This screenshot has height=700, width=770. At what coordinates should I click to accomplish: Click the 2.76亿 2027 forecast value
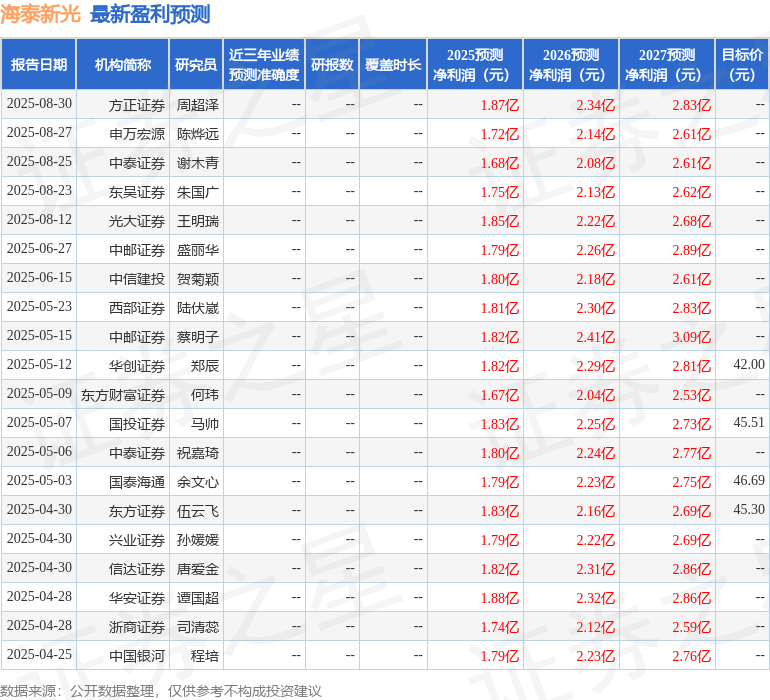coord(691,656)
